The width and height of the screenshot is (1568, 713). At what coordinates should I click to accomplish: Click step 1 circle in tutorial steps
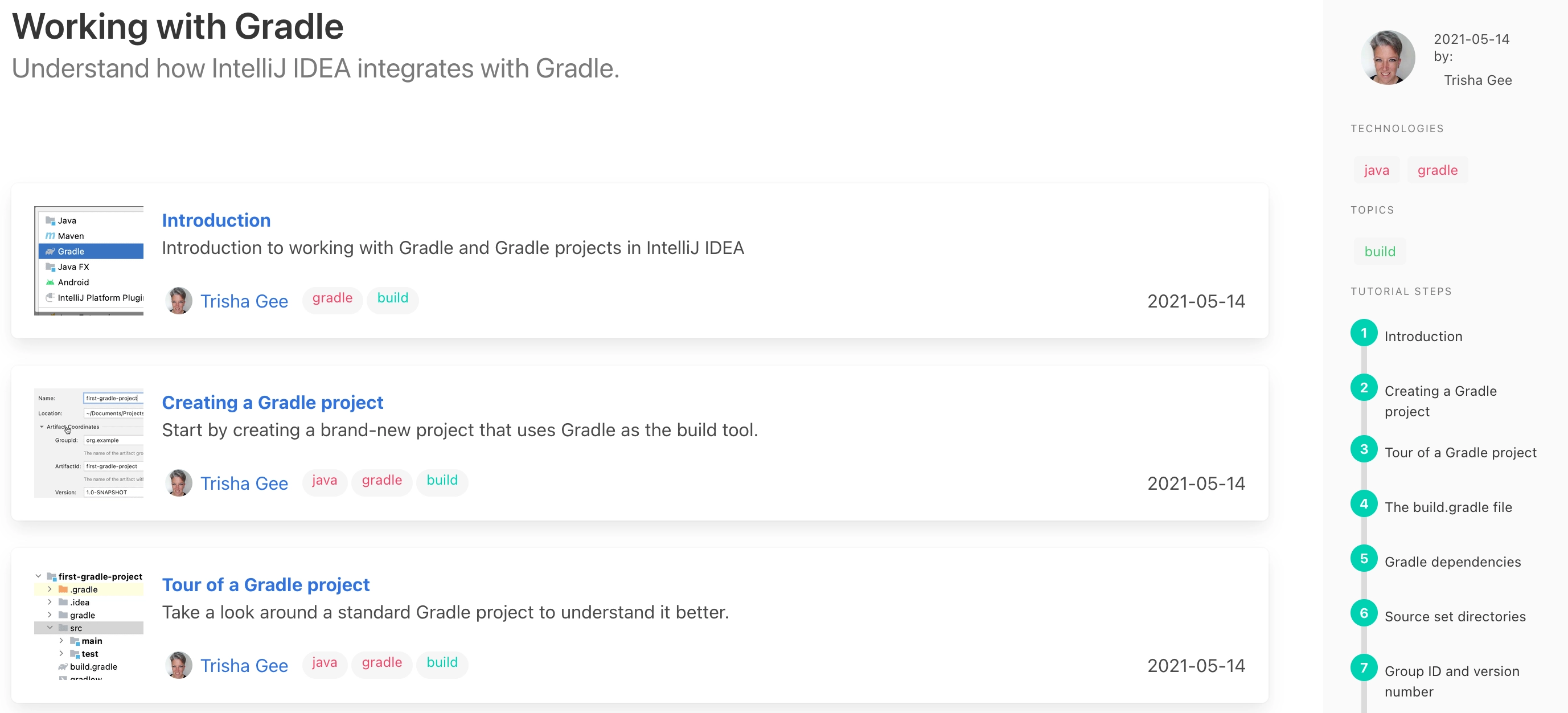click(x=1364, y=333)
